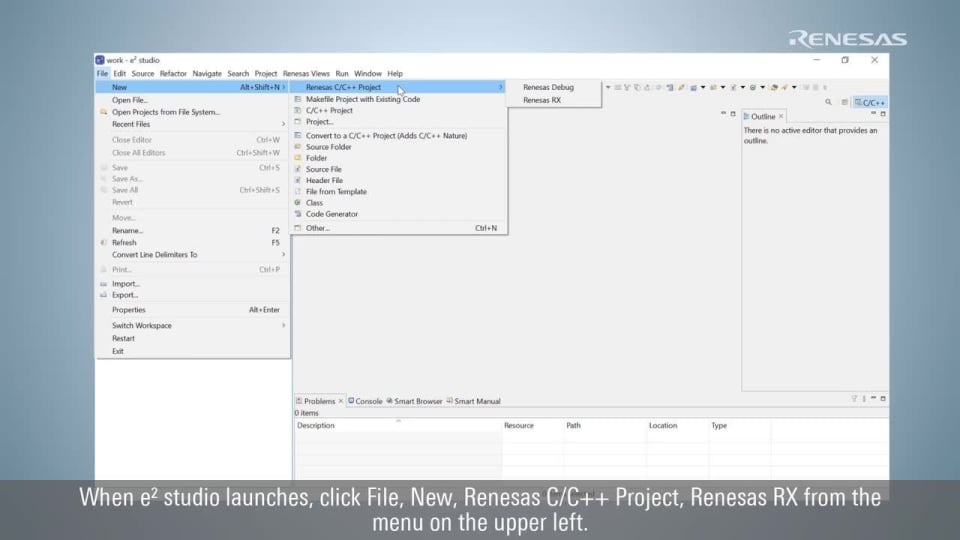
Task: Open the Problems view menu icon
Action: point(864,399)
